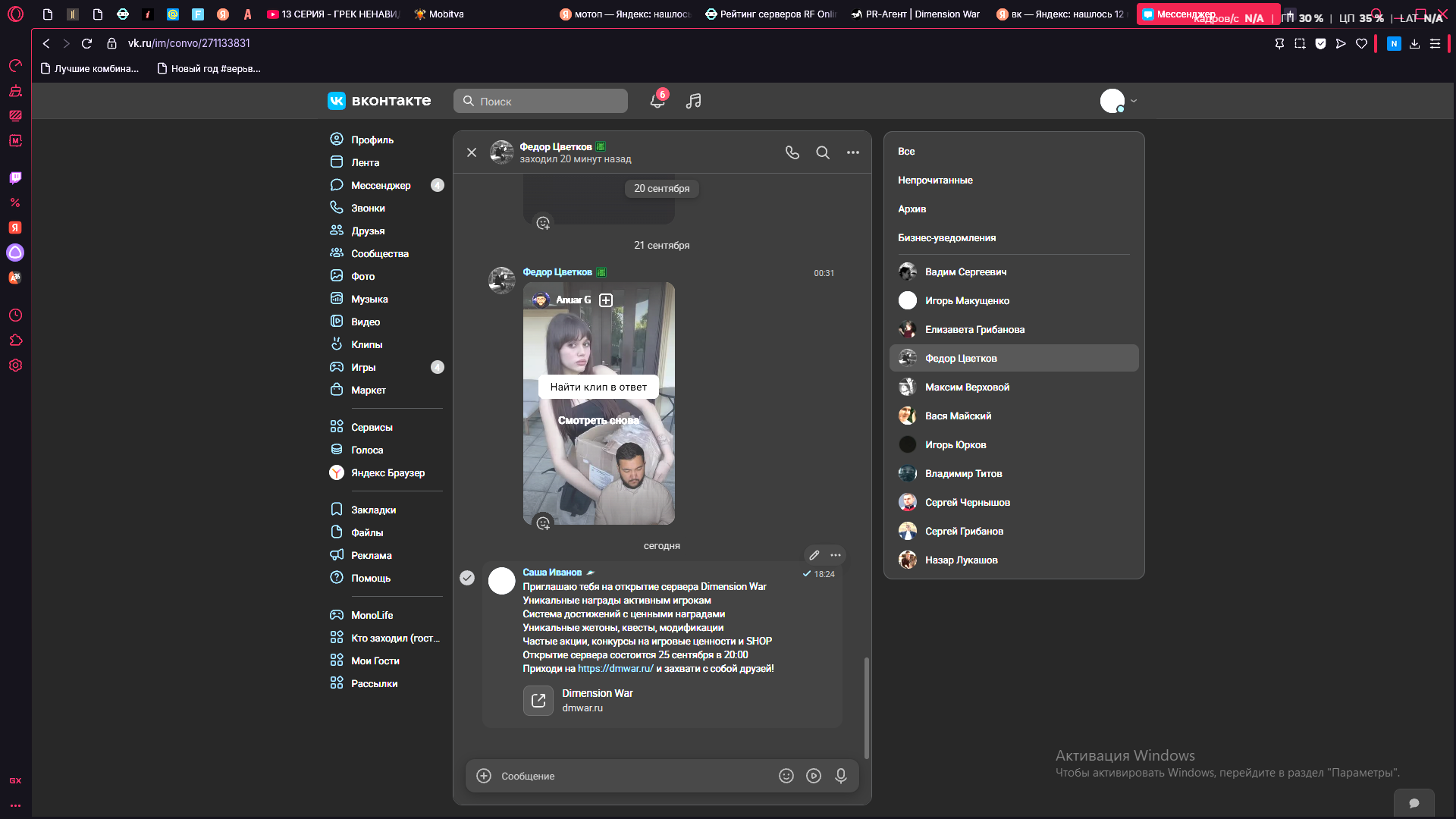This screenshot has height=819, width=1456.
Task: Reload the page in browser toolbar
Action: [x=86, y=43]
